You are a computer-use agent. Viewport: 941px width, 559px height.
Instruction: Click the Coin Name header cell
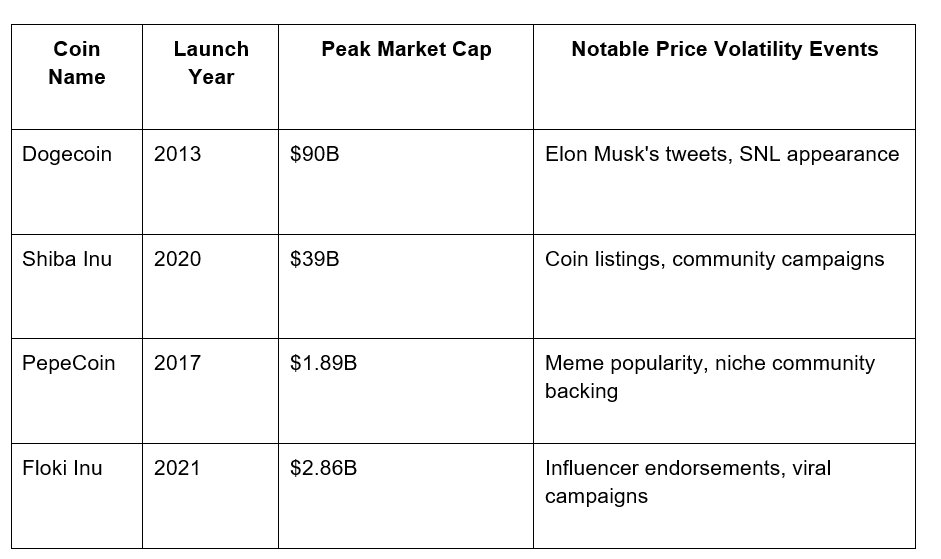coord(77,77)
